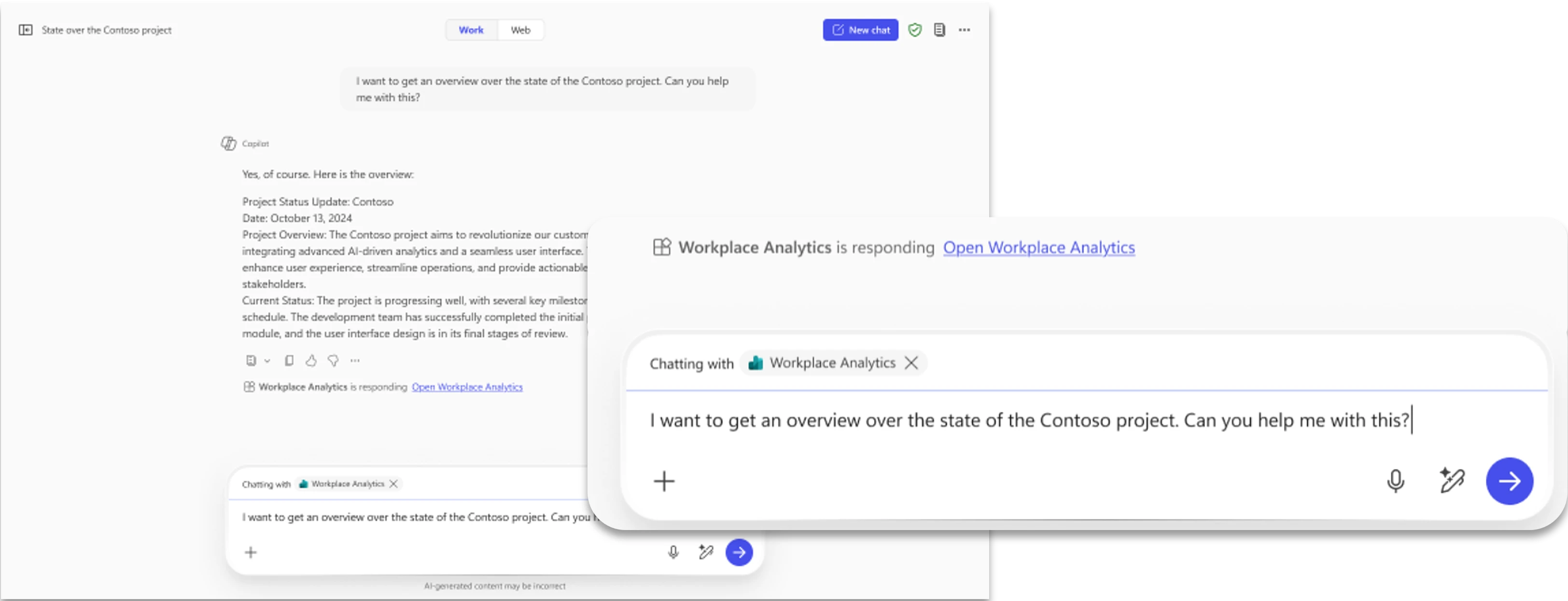The width and height of the screenshot is (1568, 601).
Task: Give the response a thumbs down
Action: [x=332, y=361]
